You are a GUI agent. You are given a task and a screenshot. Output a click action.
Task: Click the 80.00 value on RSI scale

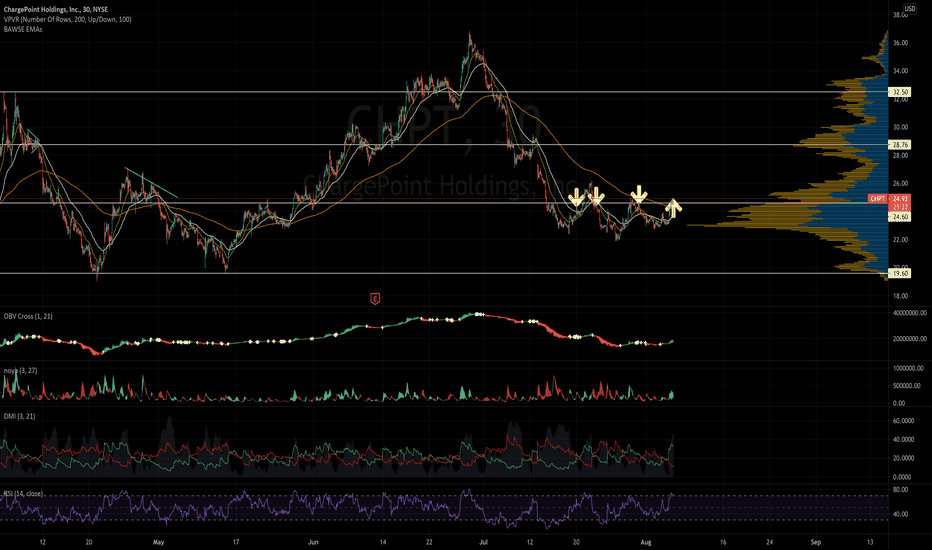(x=900, y=490)
